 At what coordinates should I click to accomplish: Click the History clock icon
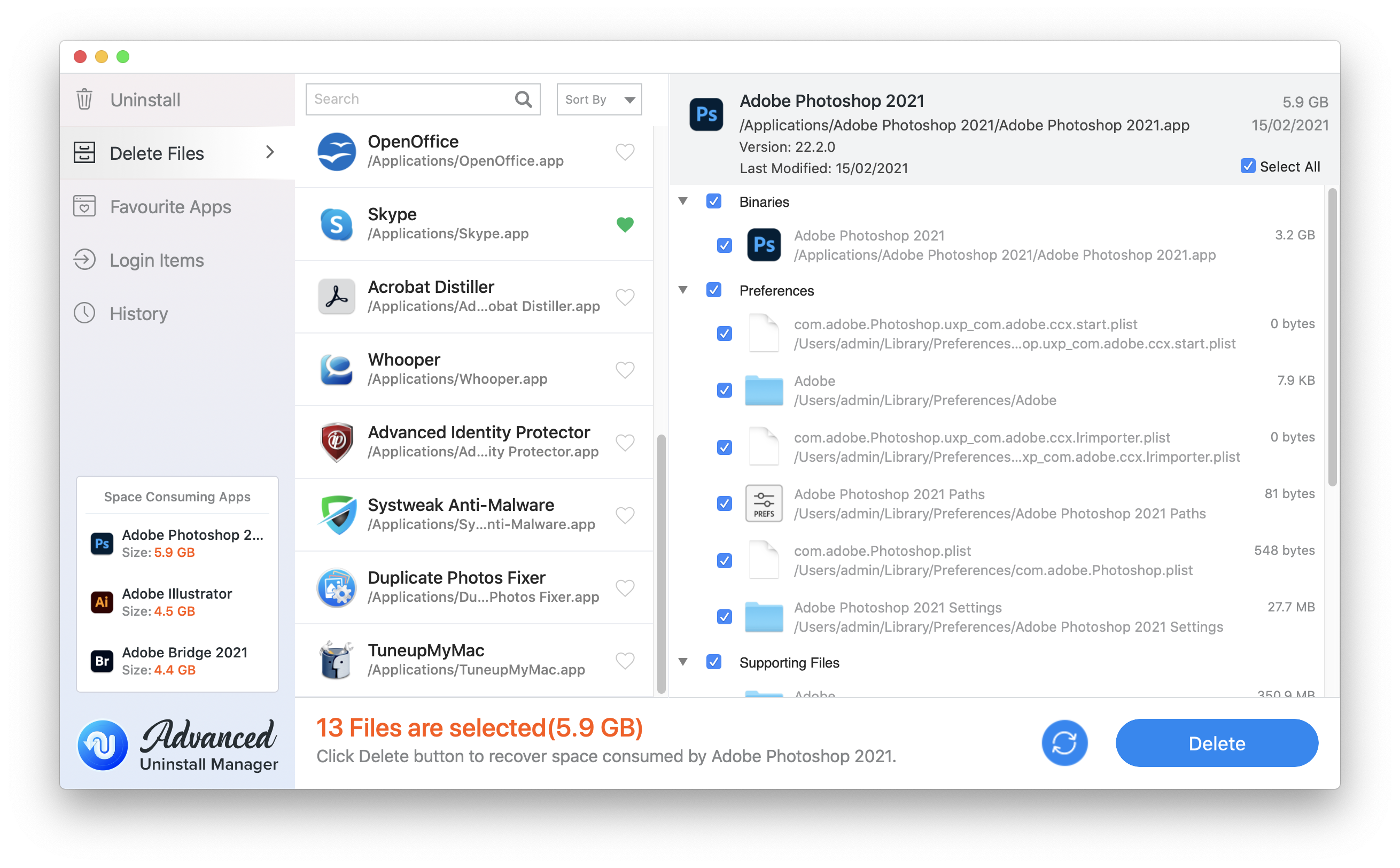point(84,313)
